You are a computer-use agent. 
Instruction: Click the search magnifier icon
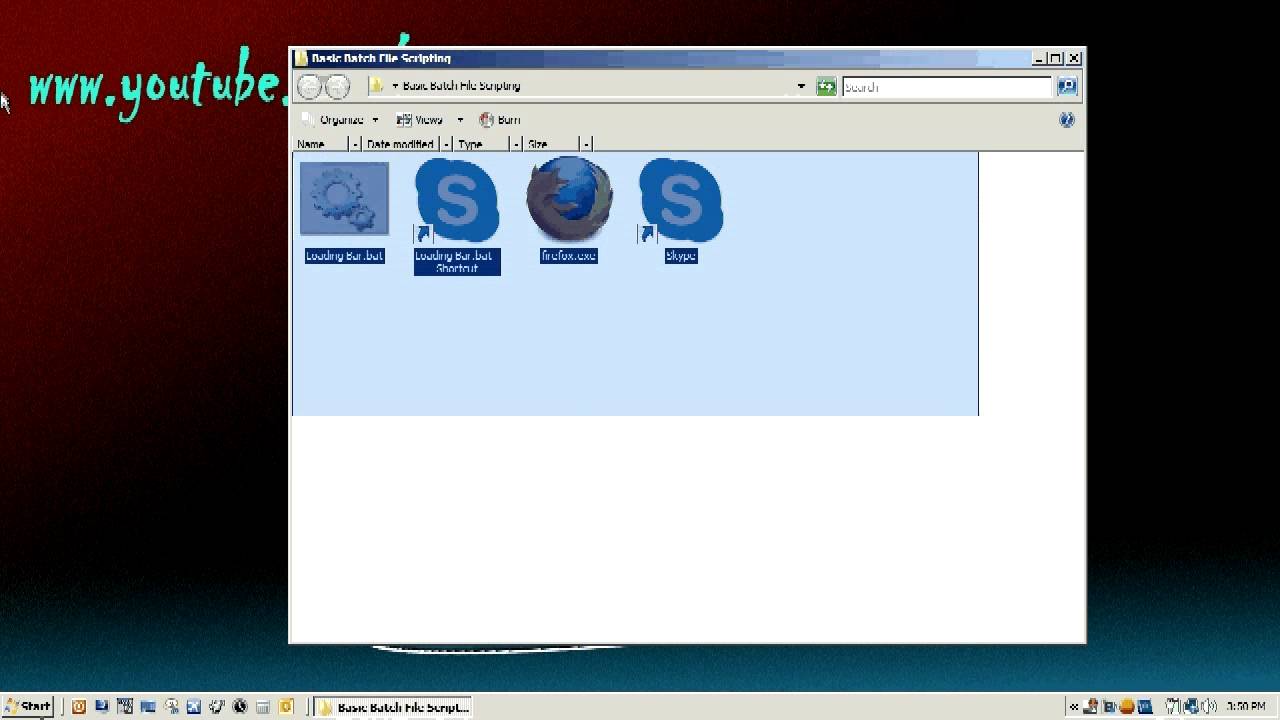(1066, 86)
